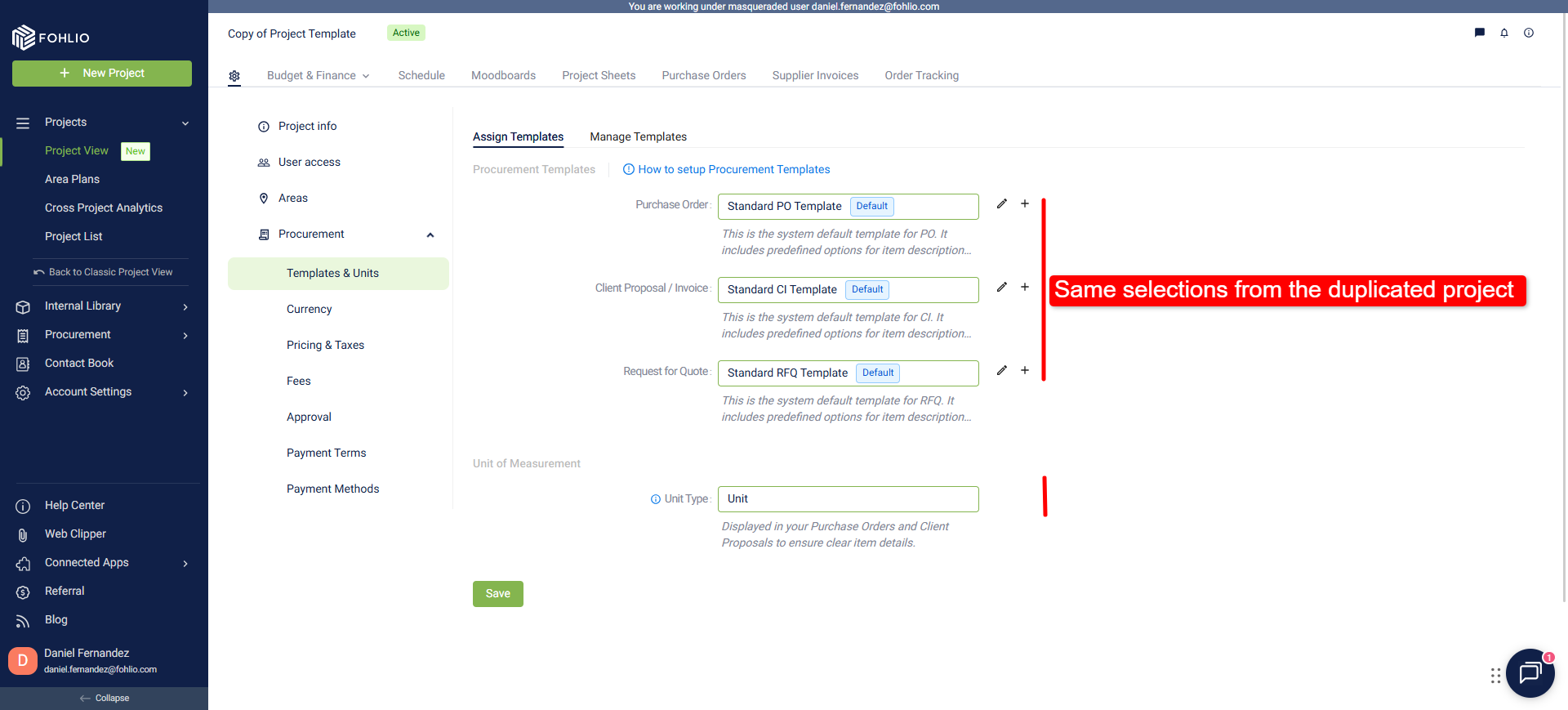Open the Web Clipper
This screenshot has width=1568, height=710.
[x=75, y=534]
